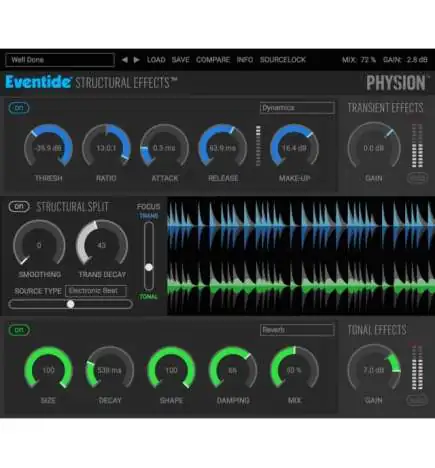
Task: Click the Tonal Effects GAIN knob
Action: point(374,368)
